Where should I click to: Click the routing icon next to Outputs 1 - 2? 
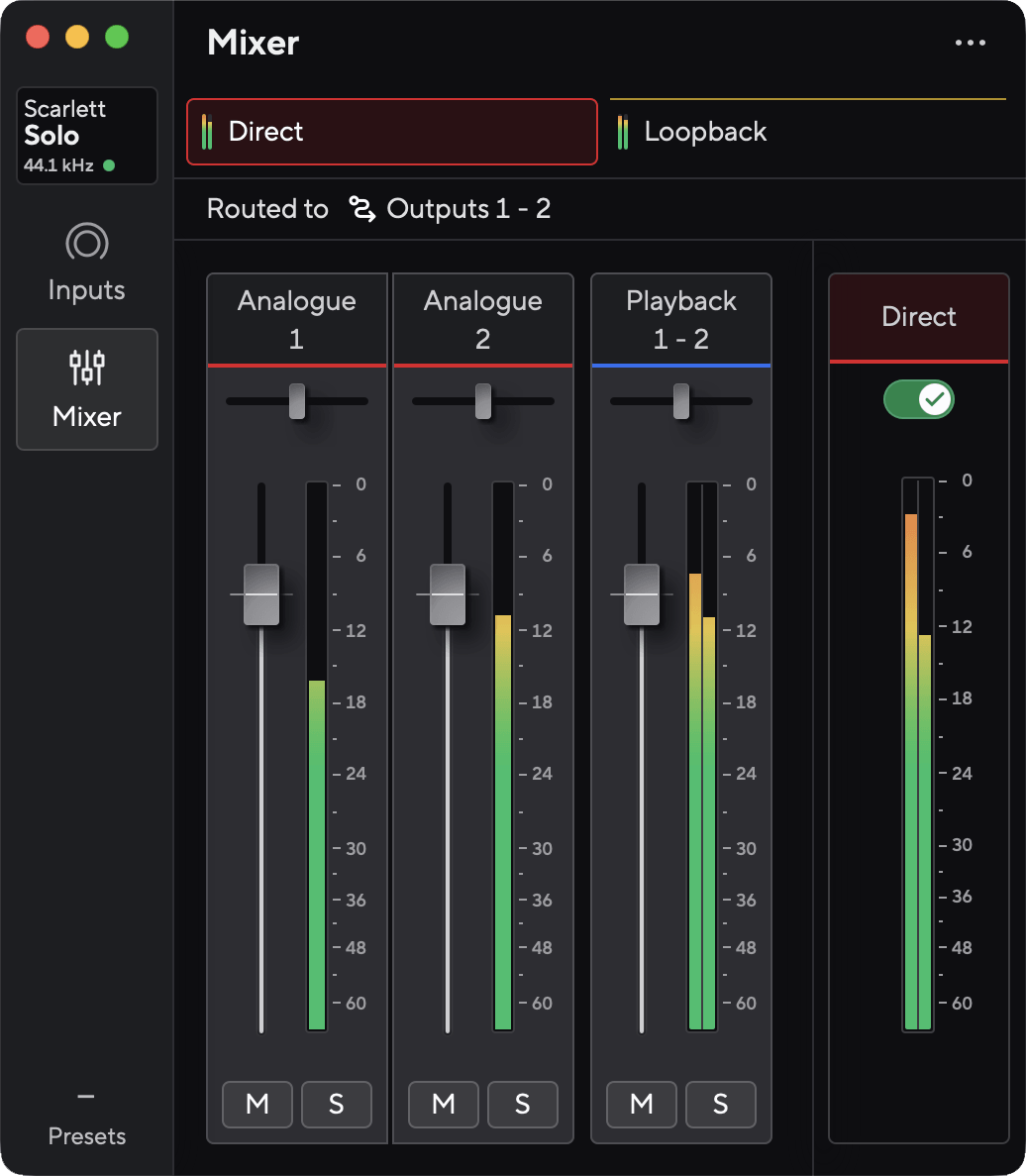362,208
